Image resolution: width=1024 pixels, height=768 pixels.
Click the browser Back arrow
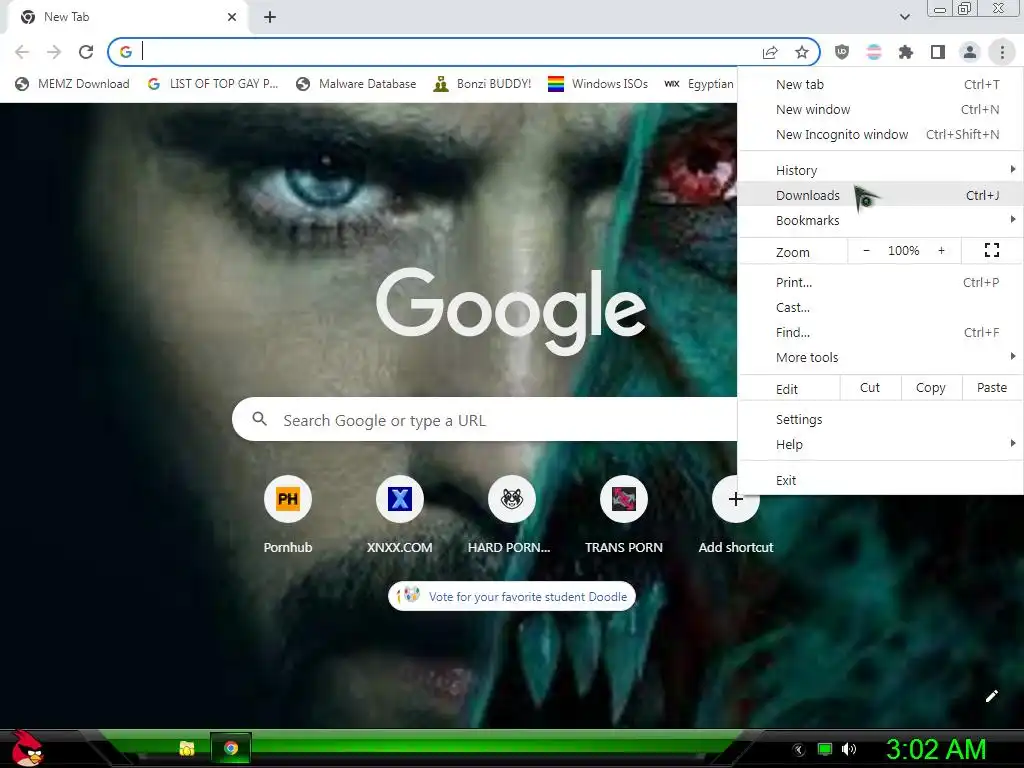(22, 52)
